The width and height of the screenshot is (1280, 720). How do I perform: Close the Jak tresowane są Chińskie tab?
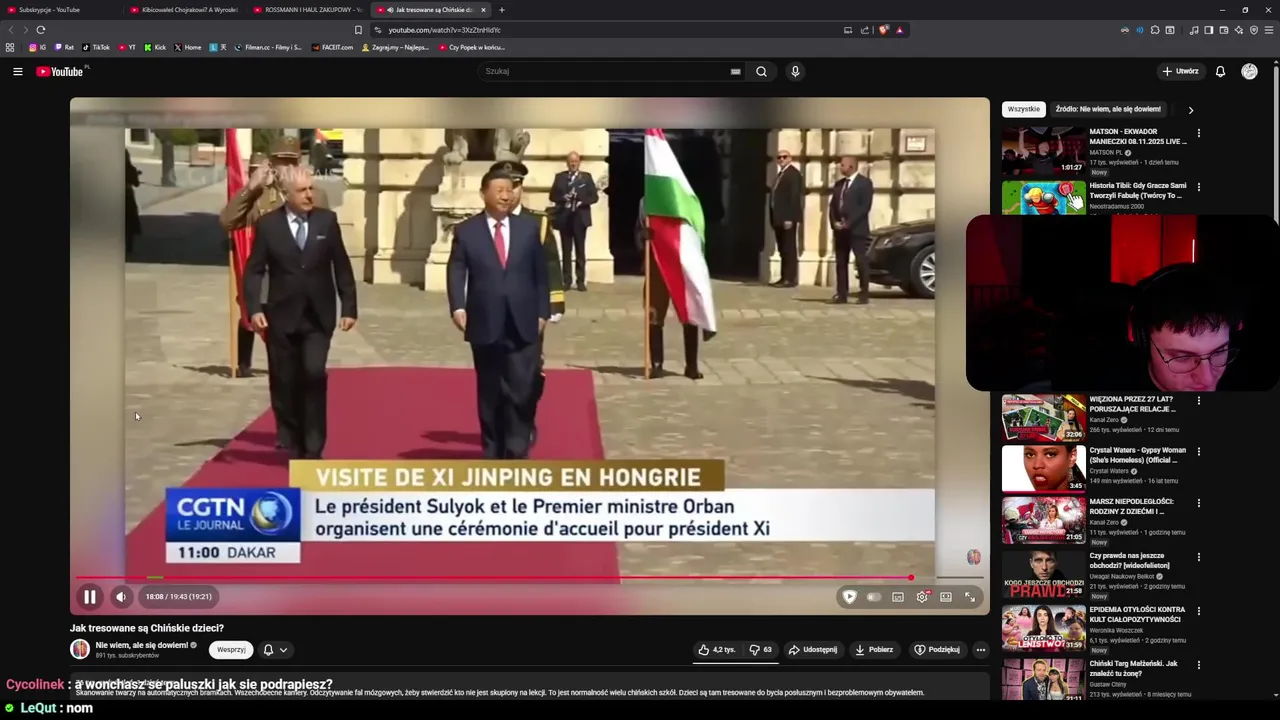(483, 10)
